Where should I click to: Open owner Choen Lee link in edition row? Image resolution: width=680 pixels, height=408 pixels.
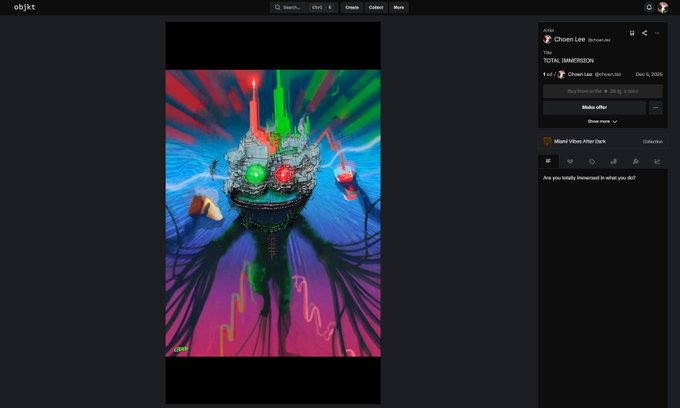[580, 74]
